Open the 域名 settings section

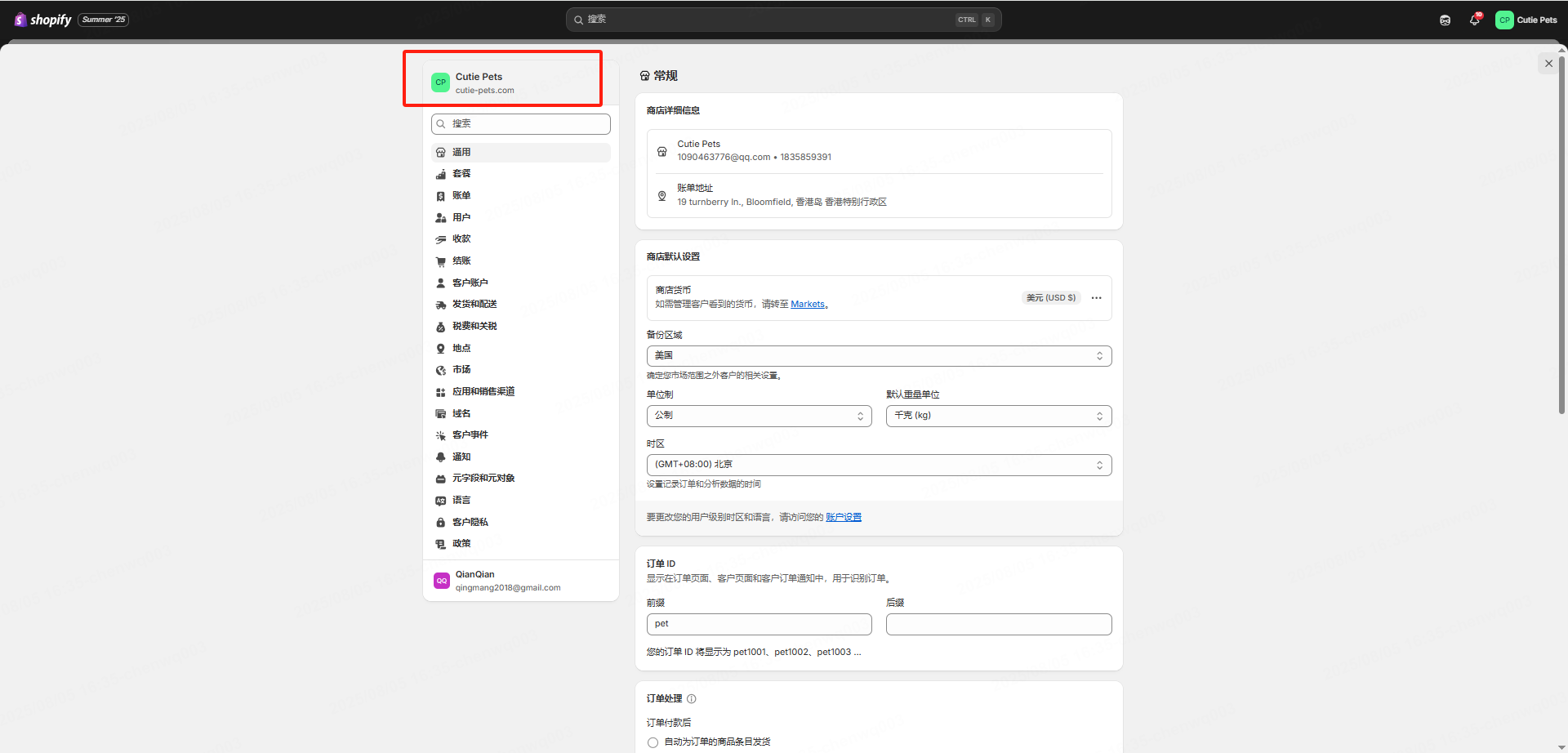coord(521,414)
